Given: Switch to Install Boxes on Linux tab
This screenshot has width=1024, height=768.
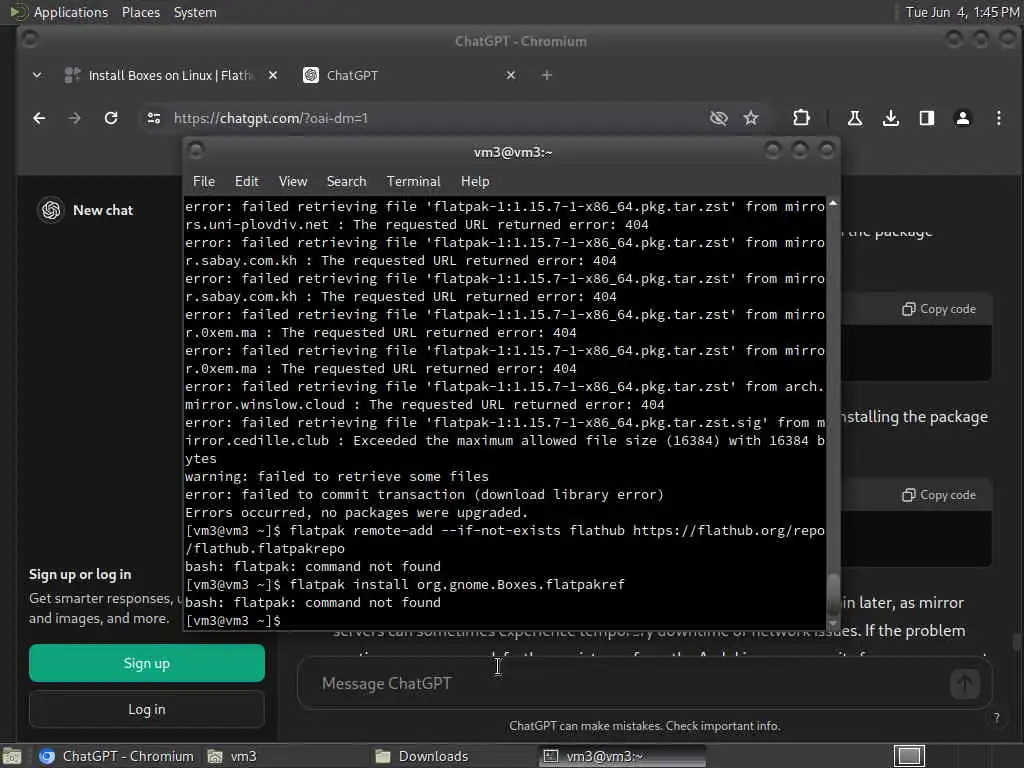Looking at the screenshot, I should point(170,75).
